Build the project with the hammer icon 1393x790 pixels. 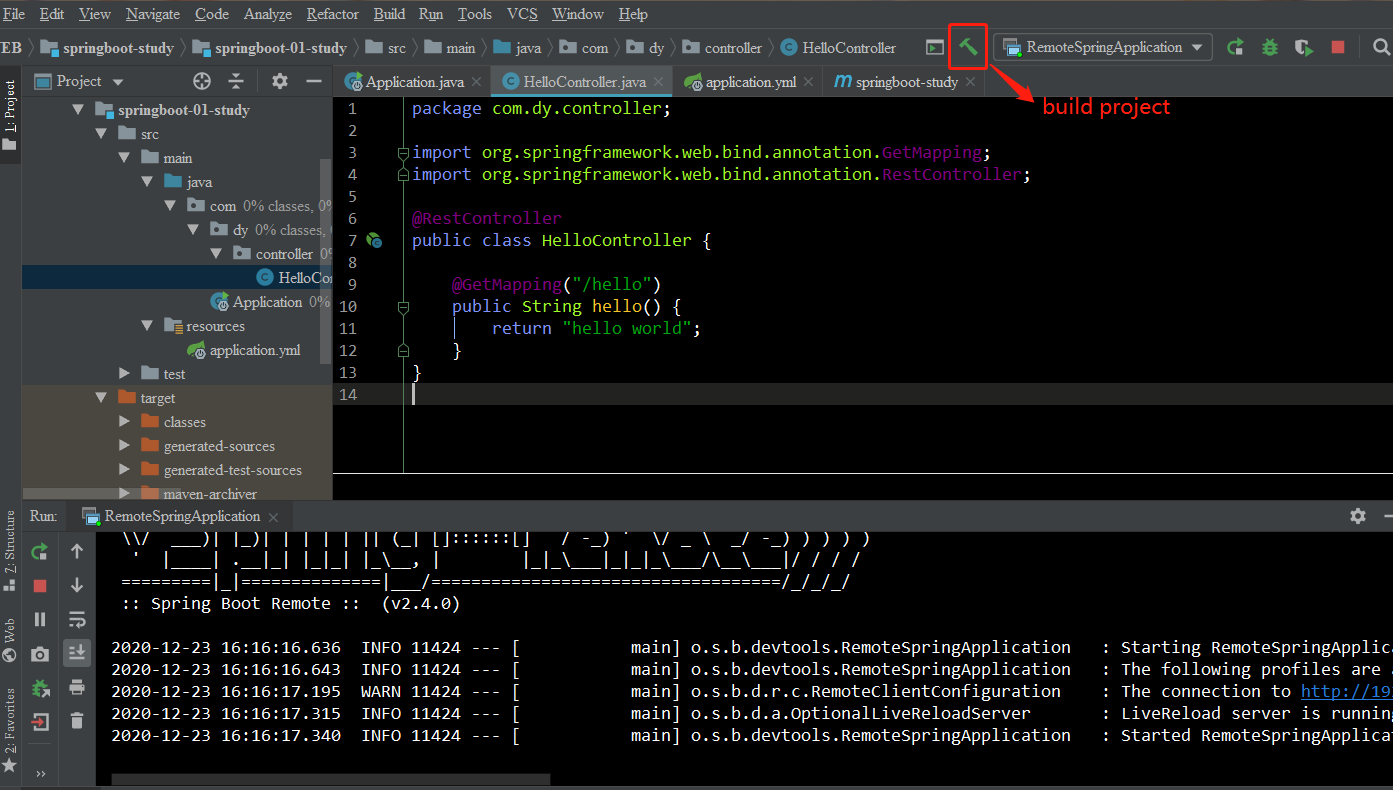(968, 47)
